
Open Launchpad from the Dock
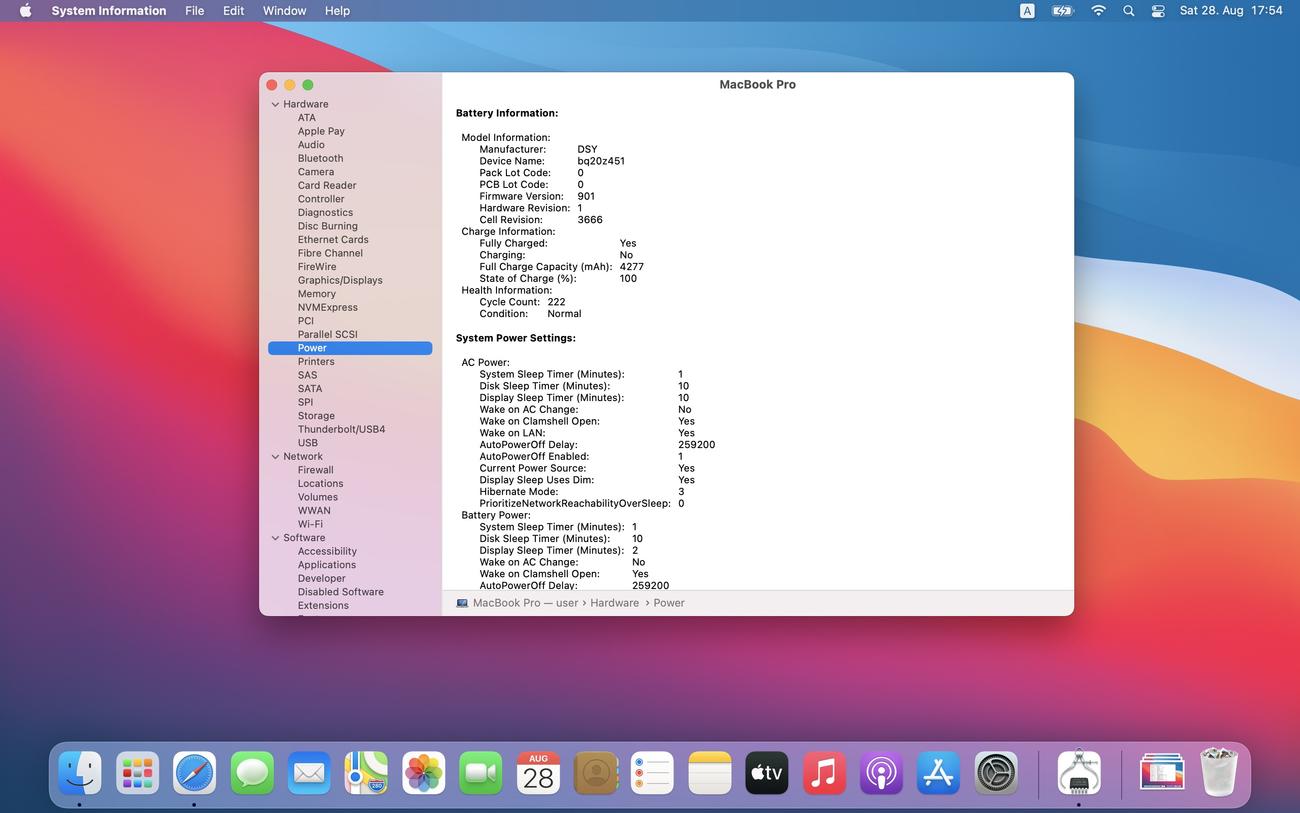click(137, 773)
